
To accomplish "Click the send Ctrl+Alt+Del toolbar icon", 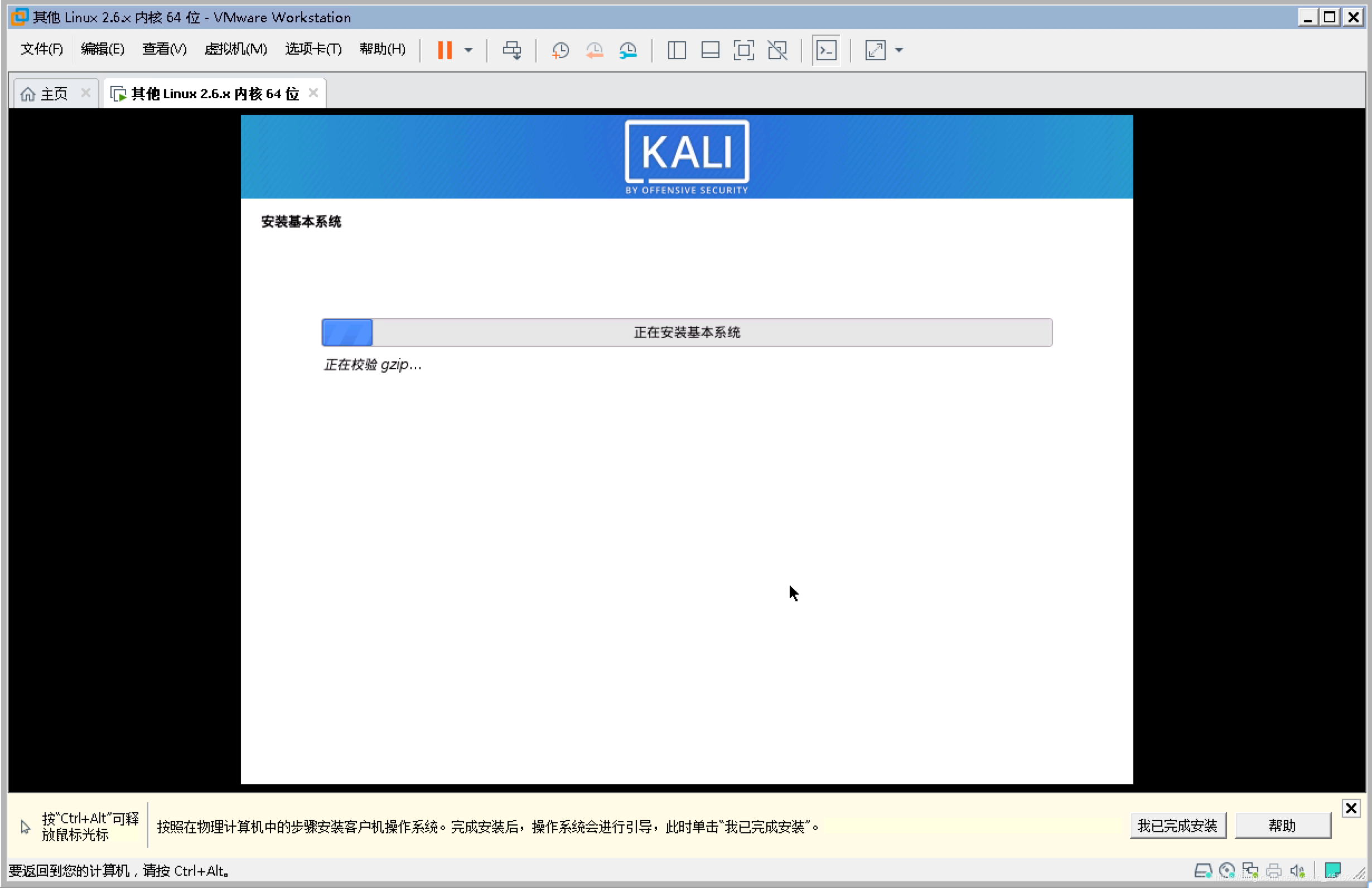I will tap(512, 50).
